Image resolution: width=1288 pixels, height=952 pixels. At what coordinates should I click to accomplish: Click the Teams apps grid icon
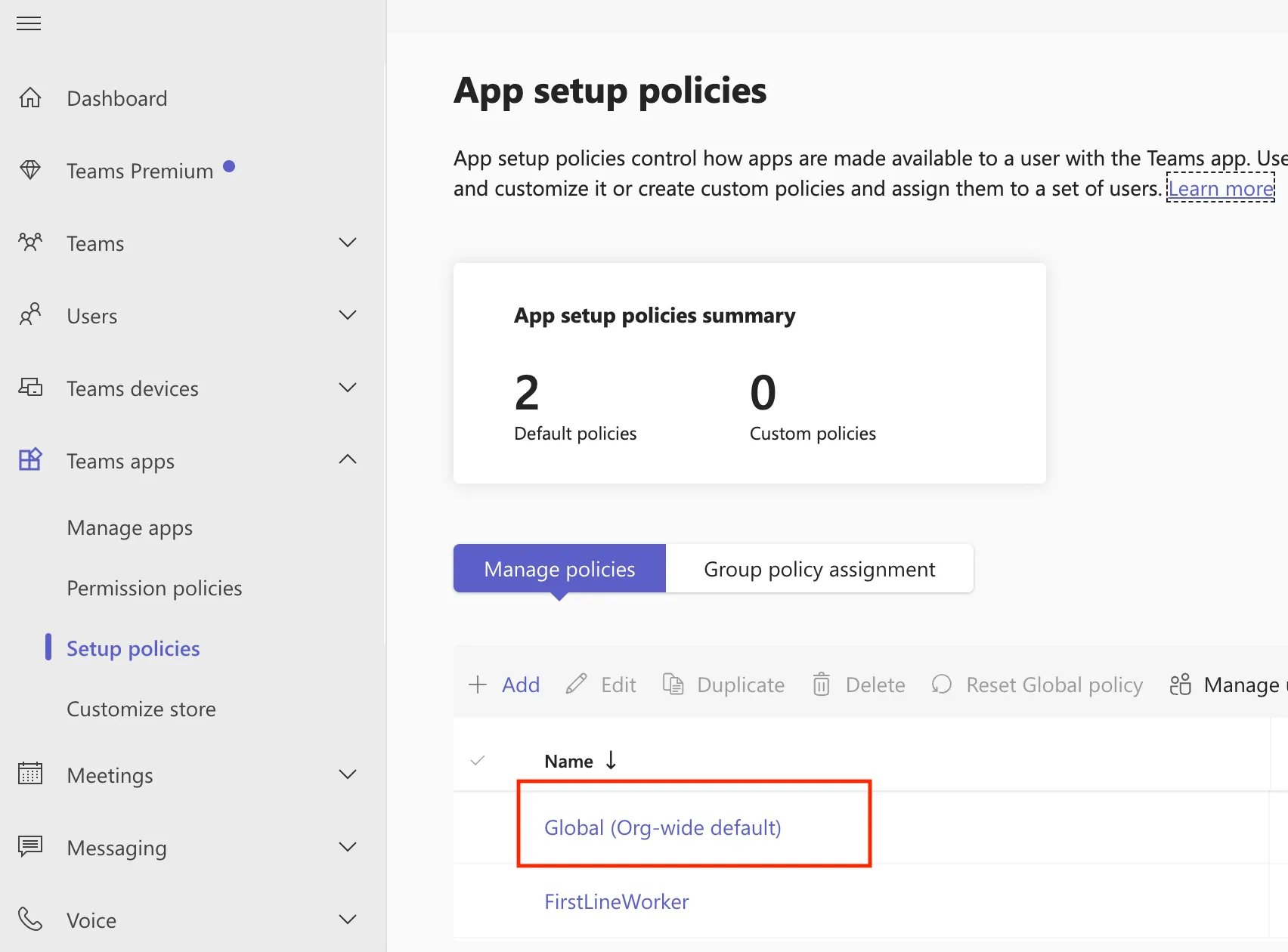tap(30, 459)
